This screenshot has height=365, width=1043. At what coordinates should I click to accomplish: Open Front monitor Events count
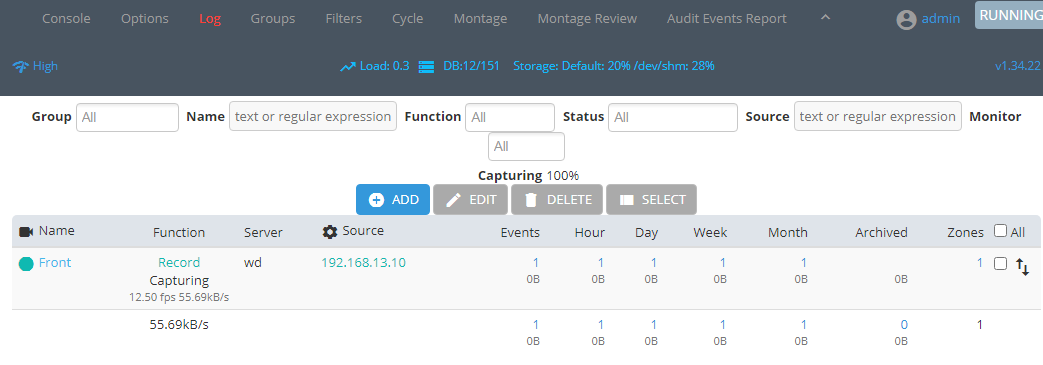click(536, 263)
